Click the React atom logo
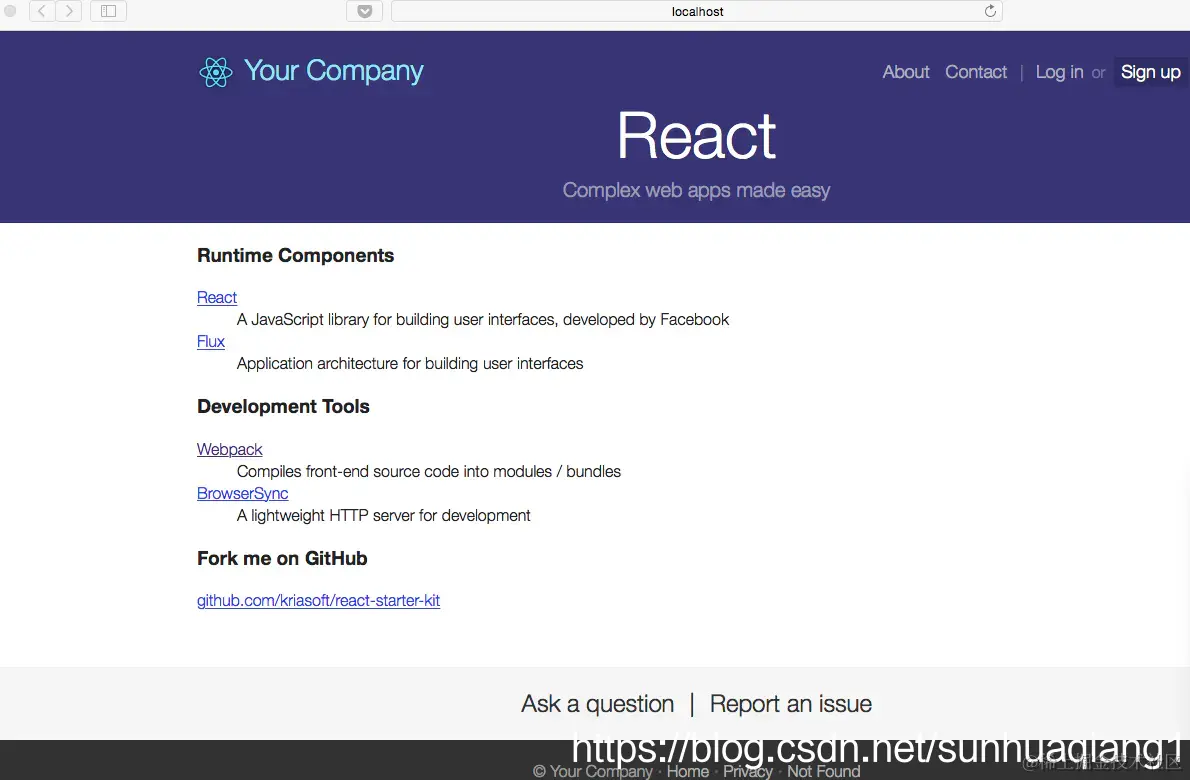This screenshot has width=1190, height=780. 216,72
